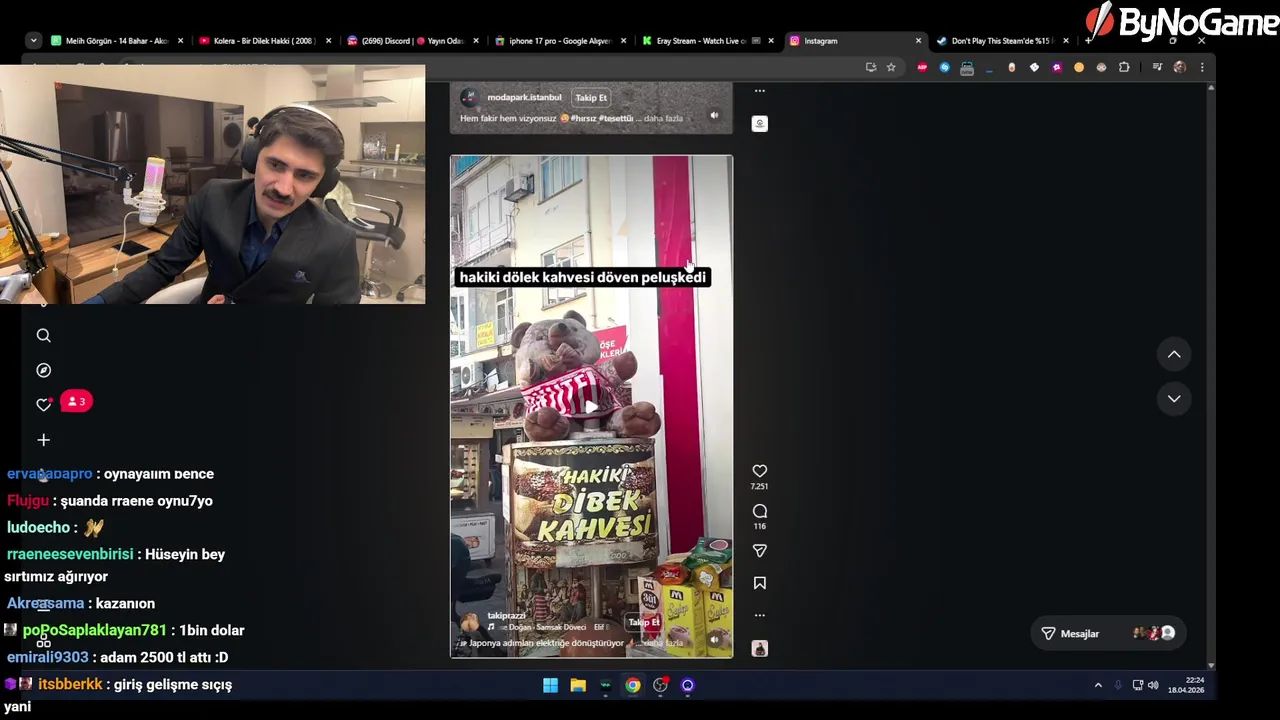
Task: Share the reel using the paper plane icon
Action: [x=759, y=551]
